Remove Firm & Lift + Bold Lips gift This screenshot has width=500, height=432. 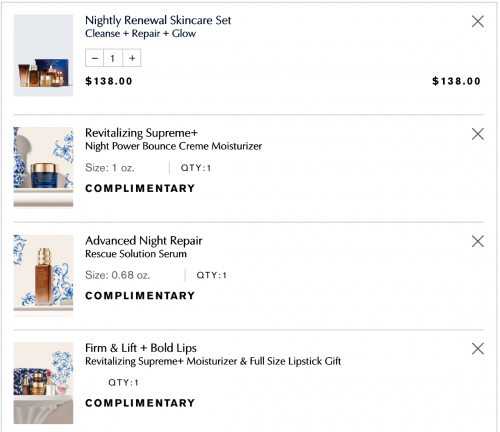(x=478, y=349)
